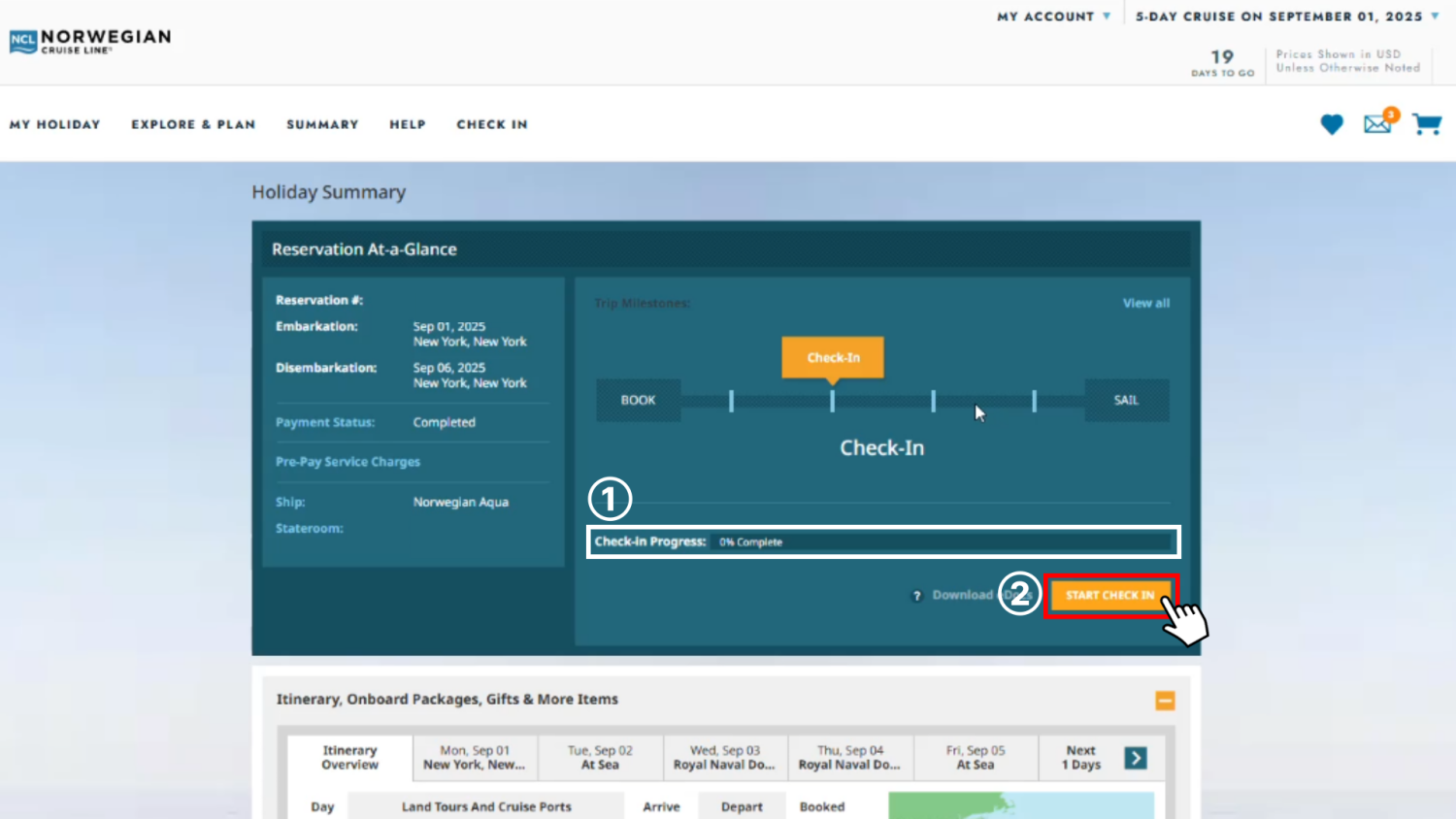Click the Land Tours And Cruise Ports column header
1456x819 pixels.
coord(486,806)
